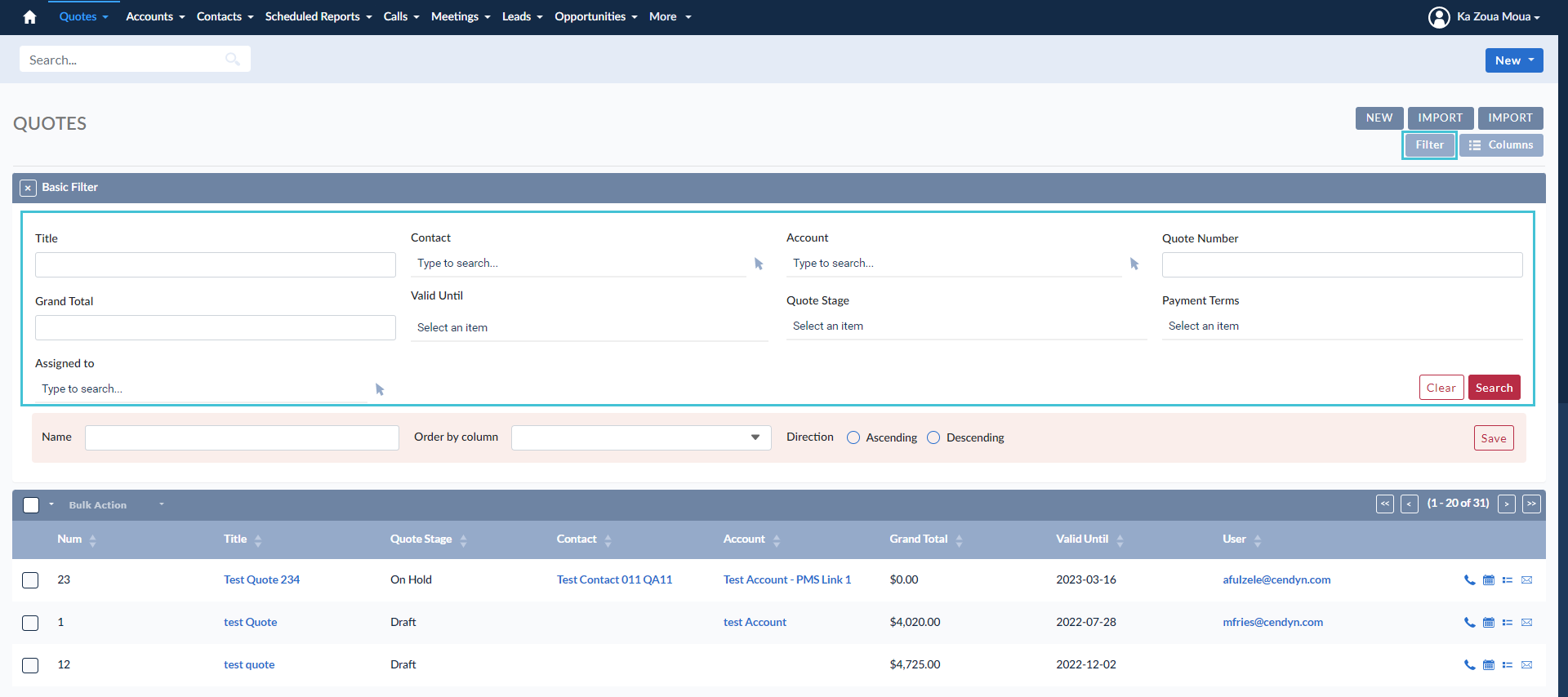Open the Payment Terms select list
The width and height of the screenshot is (1568, 697).
tap(1342, 326)
